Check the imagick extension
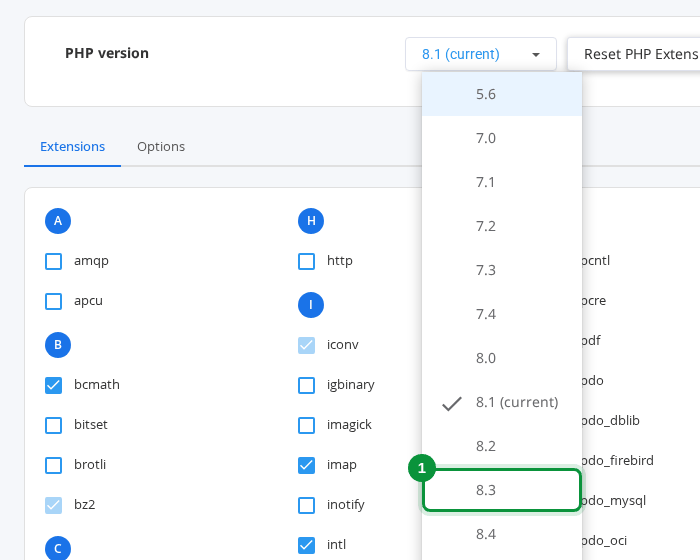This screenshot has height=560, width=700. point(306,425)
